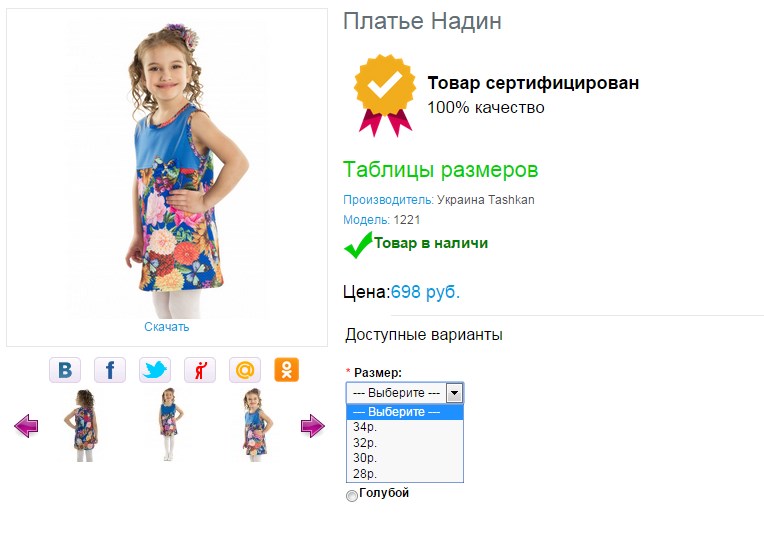Screen dimensions: 764x542
Task: Tweet this product using the Twitter bird icon
Action: click(x=155, y=370)
